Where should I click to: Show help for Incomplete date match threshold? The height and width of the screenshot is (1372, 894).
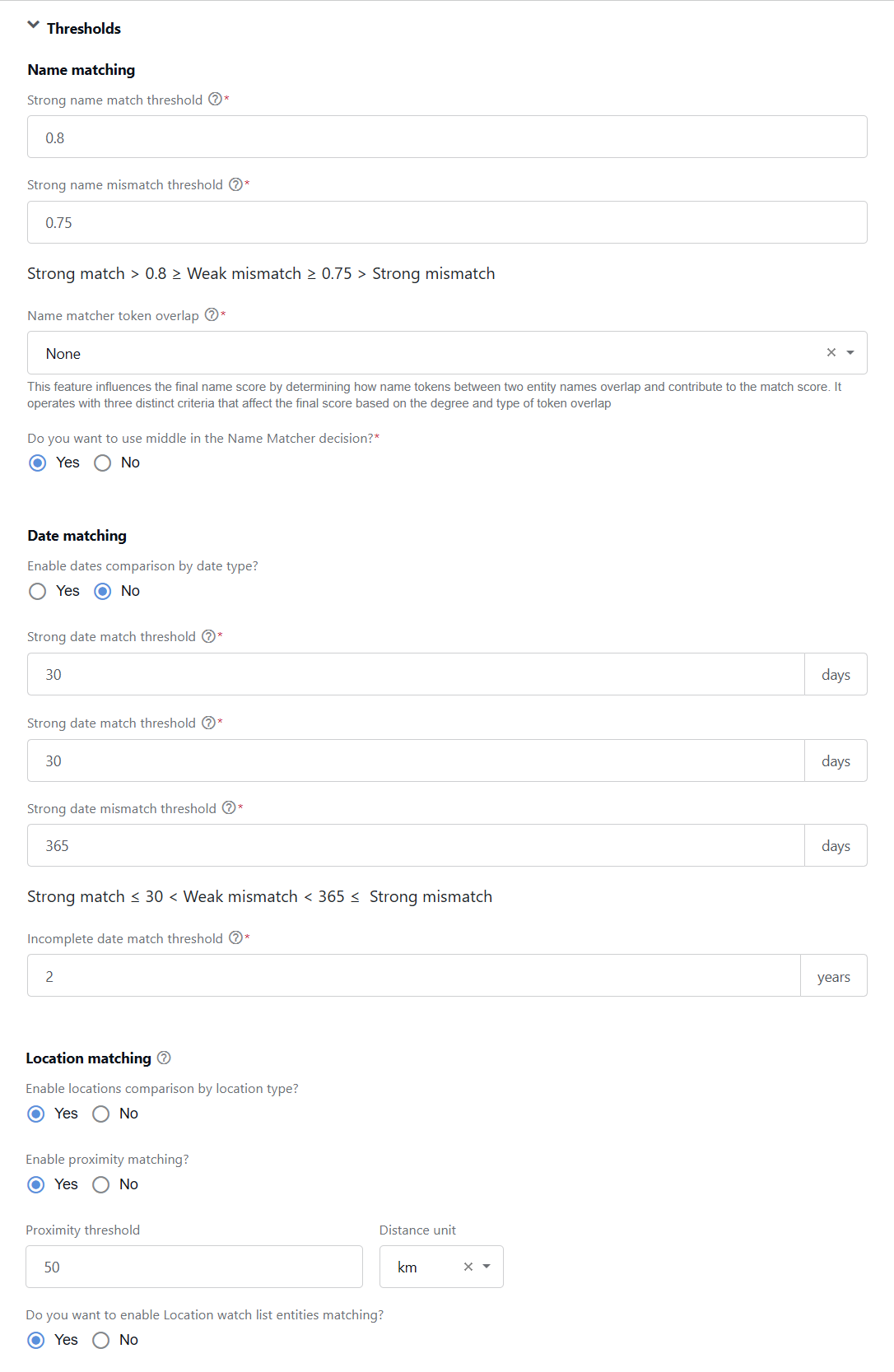click(x=235, y=937)
